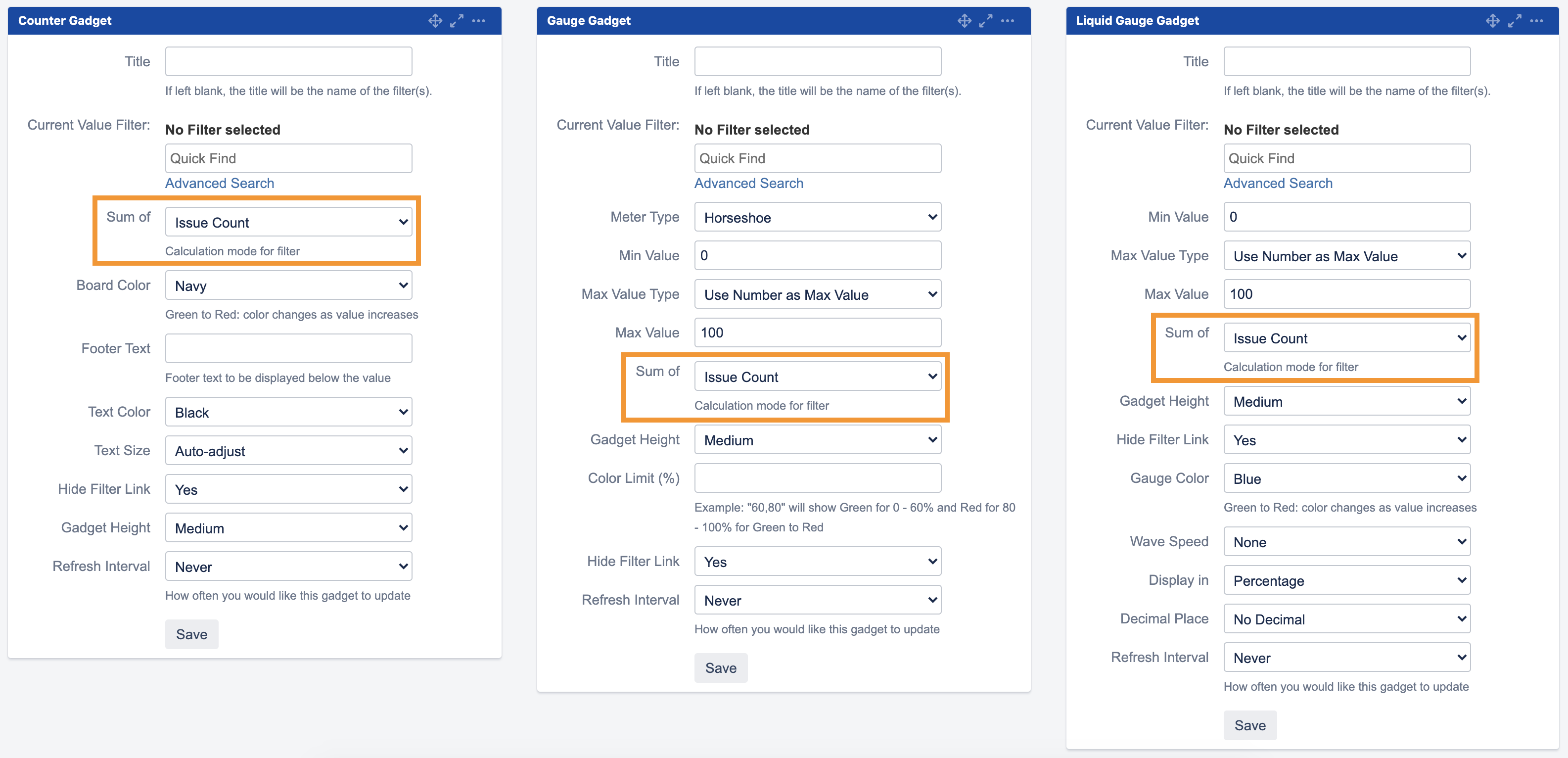Image resolution: width=1568 pixels, height=758 pixels.
Task: Open Counter Gadget Sum of Issue Count dropdown
Action: tap(288, 222)
